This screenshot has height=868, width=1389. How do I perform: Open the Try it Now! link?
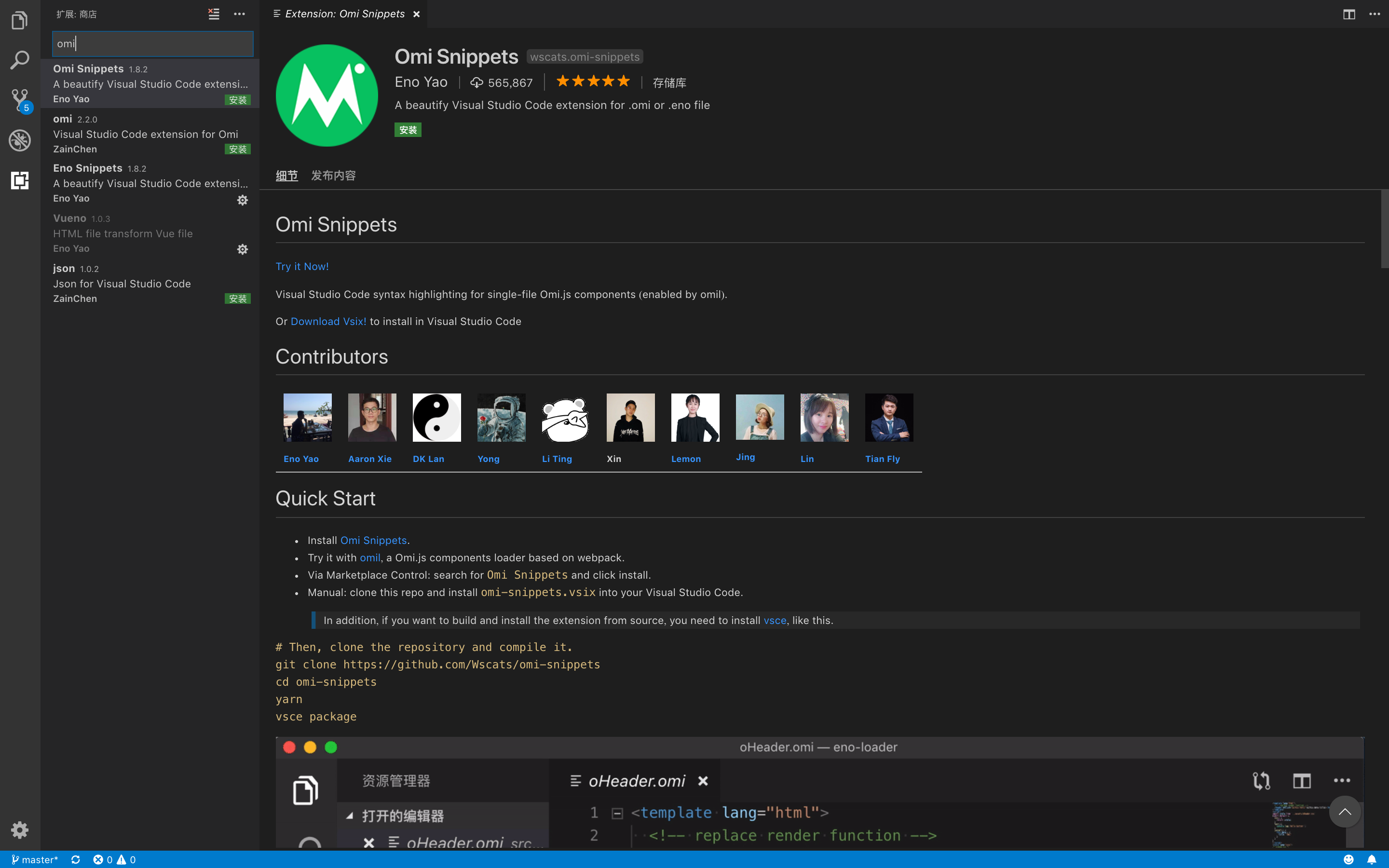[302, 266]
